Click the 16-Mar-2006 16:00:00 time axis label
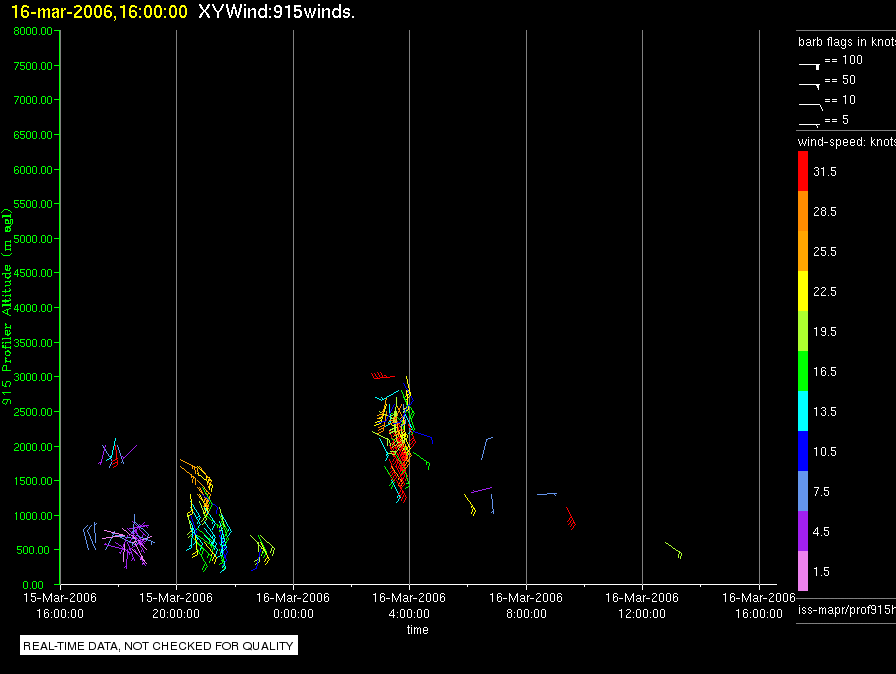 coord(759,605)
